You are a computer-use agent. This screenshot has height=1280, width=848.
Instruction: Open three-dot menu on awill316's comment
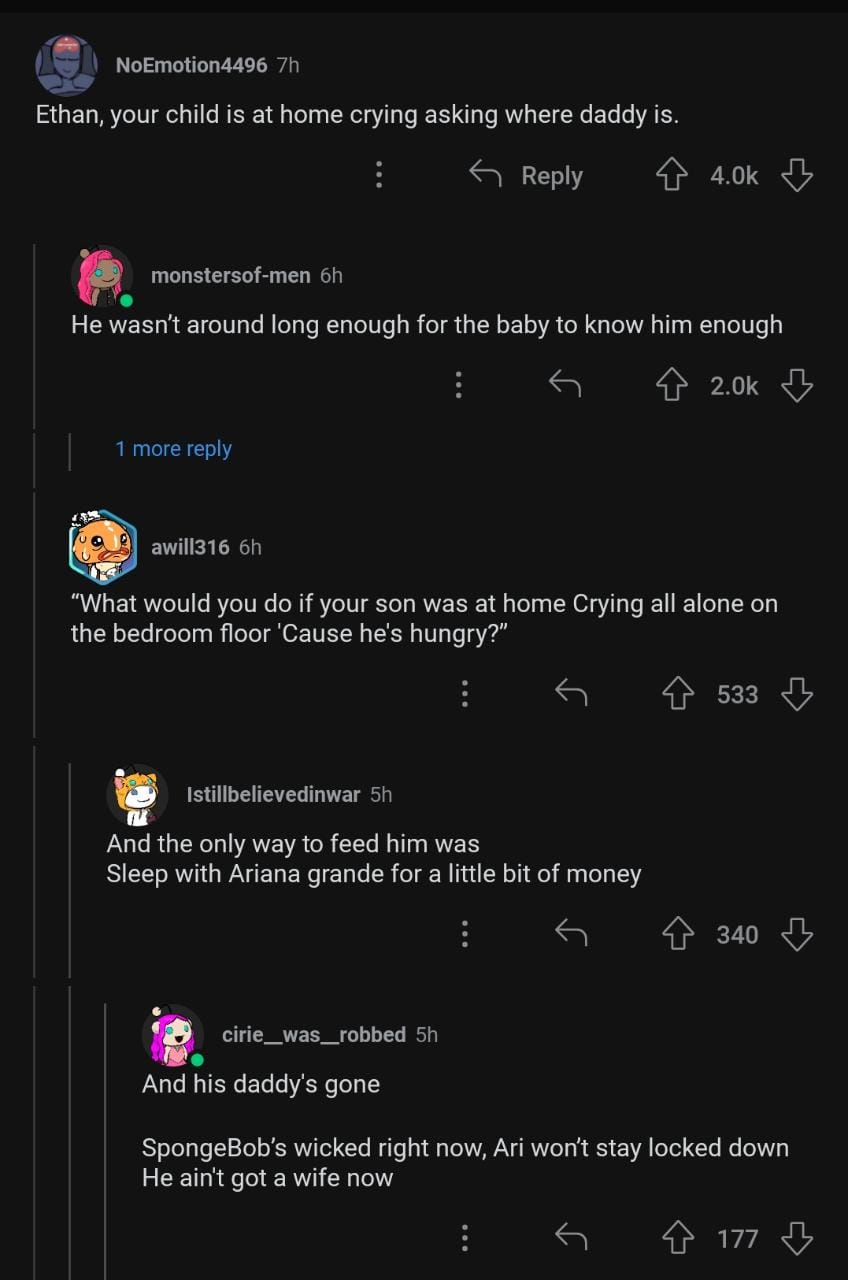click(465, 694)
